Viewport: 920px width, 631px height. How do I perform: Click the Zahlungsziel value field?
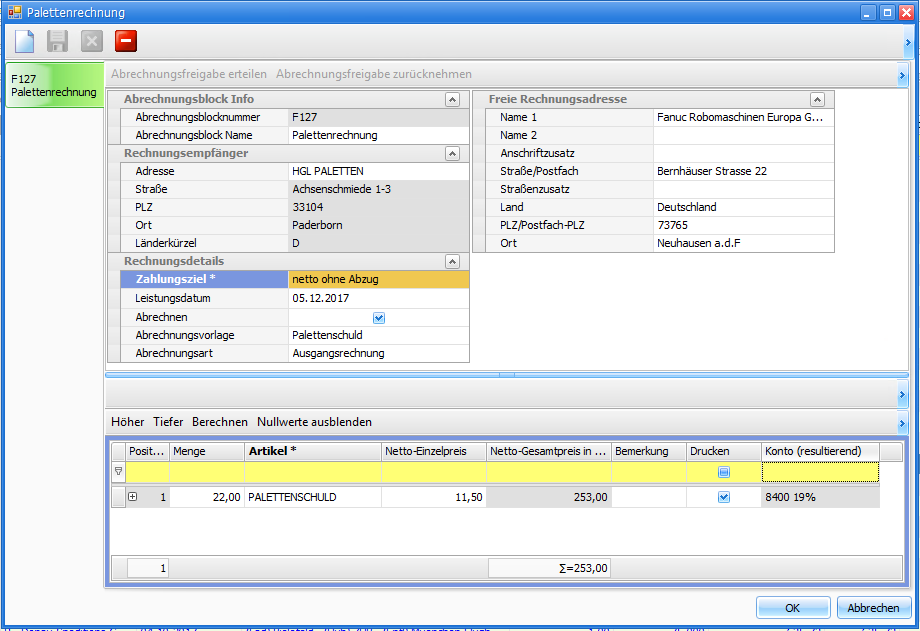pos(378,280)
